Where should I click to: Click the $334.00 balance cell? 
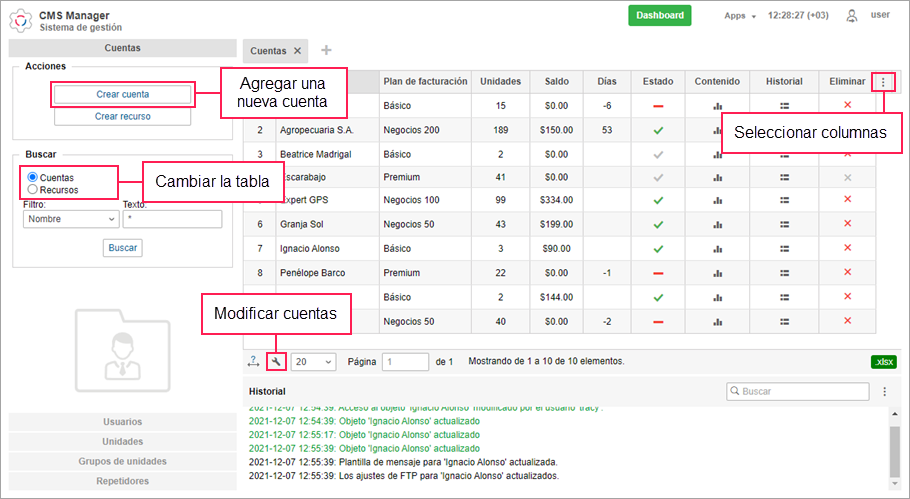557,200
